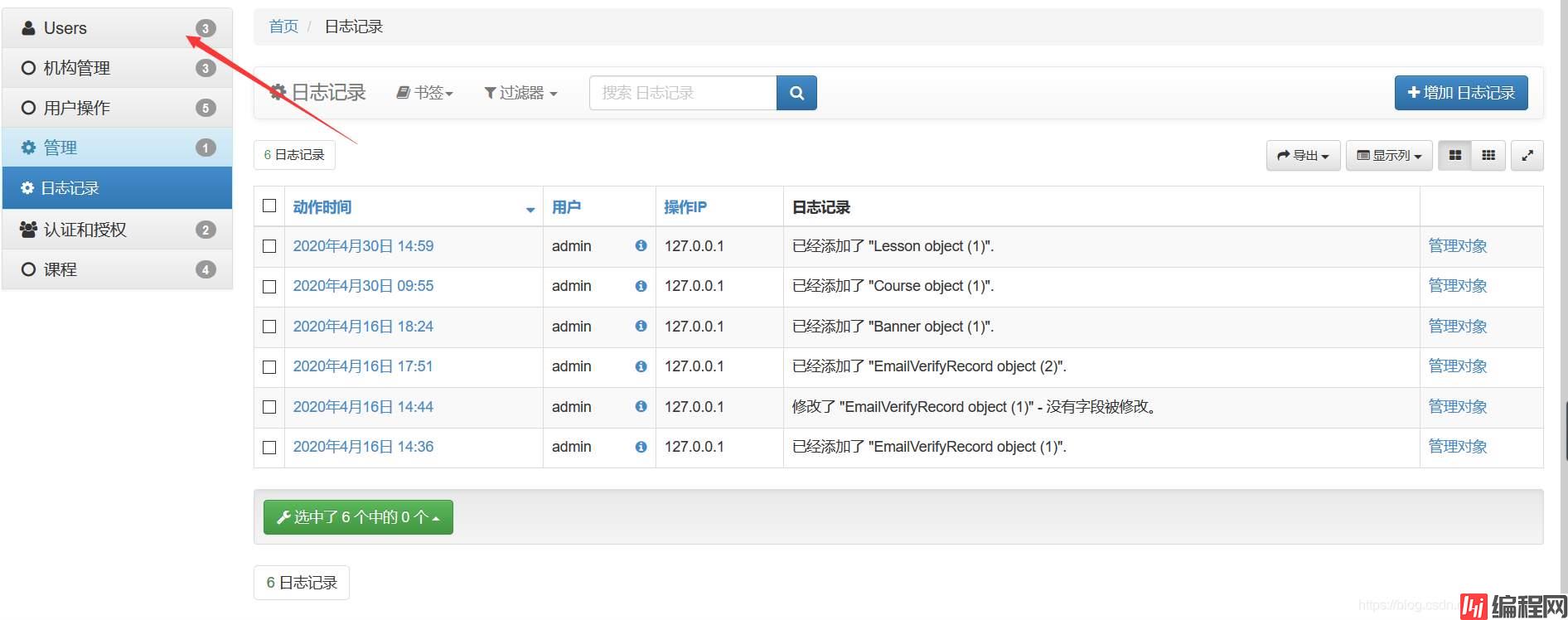Viewport: 1568px width, 620px height.
Task: Open the 2020年4月30日 14:59 log entry
Action: point(363,246)
